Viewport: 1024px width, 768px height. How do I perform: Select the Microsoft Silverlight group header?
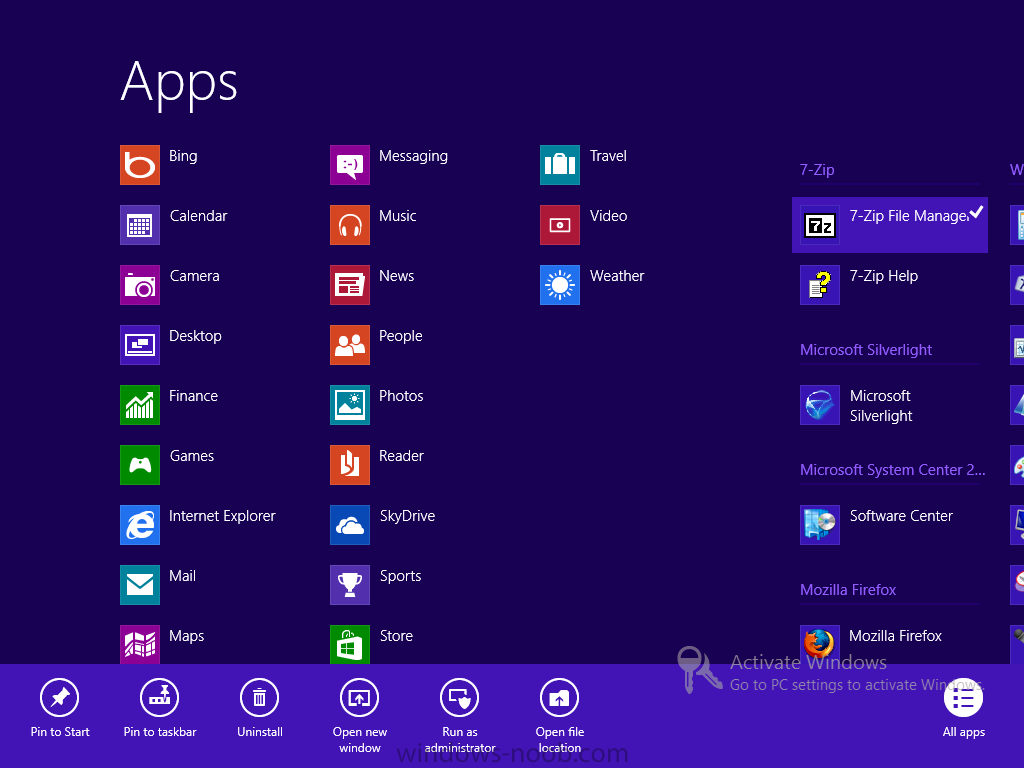click(x=866, y=350)
